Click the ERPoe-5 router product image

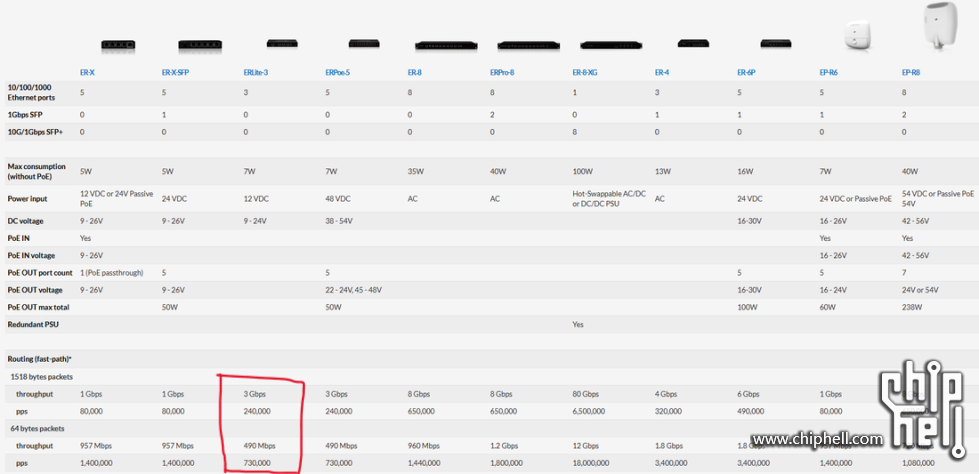(x=364, y=44)
